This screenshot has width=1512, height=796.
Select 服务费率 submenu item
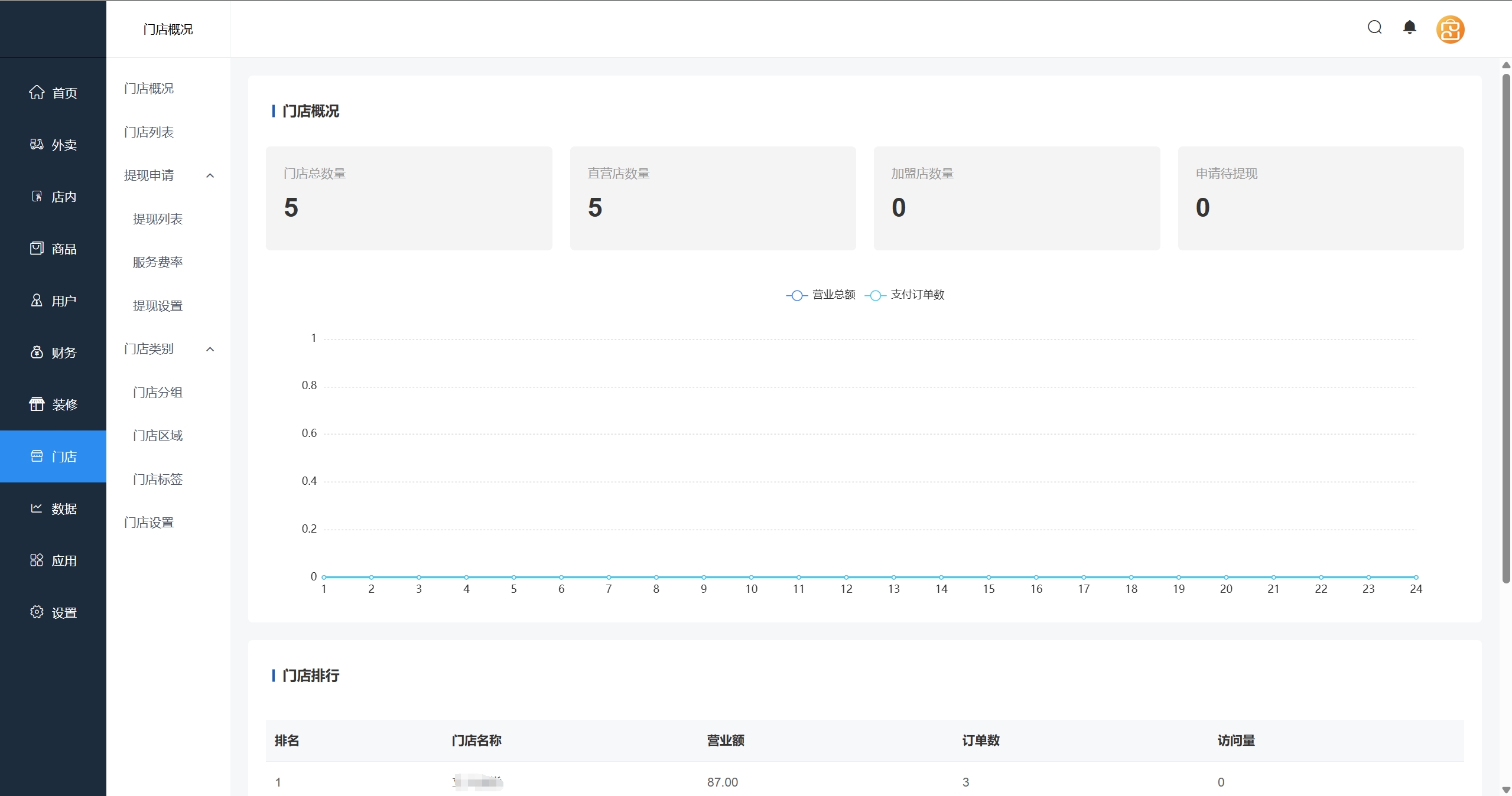pos(158,262)
